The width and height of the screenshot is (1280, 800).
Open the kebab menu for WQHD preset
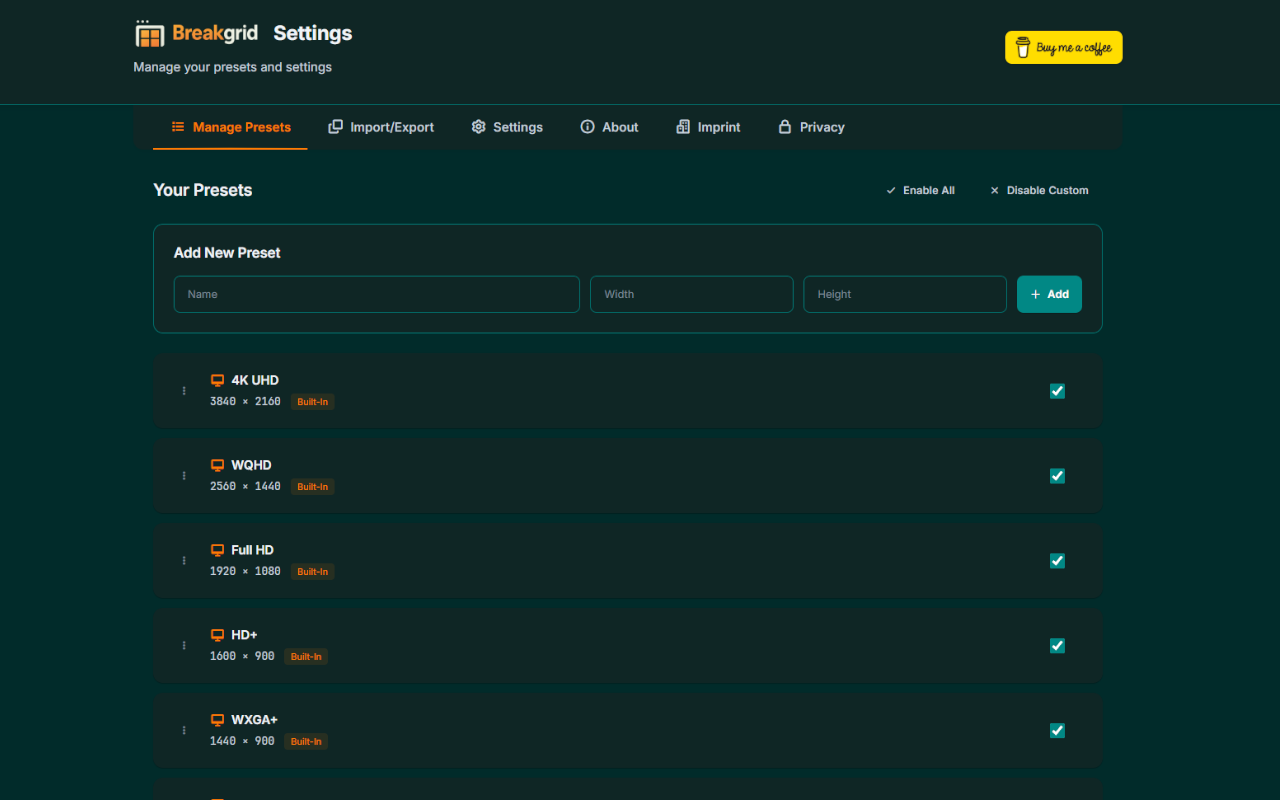[x=183, y=475]
